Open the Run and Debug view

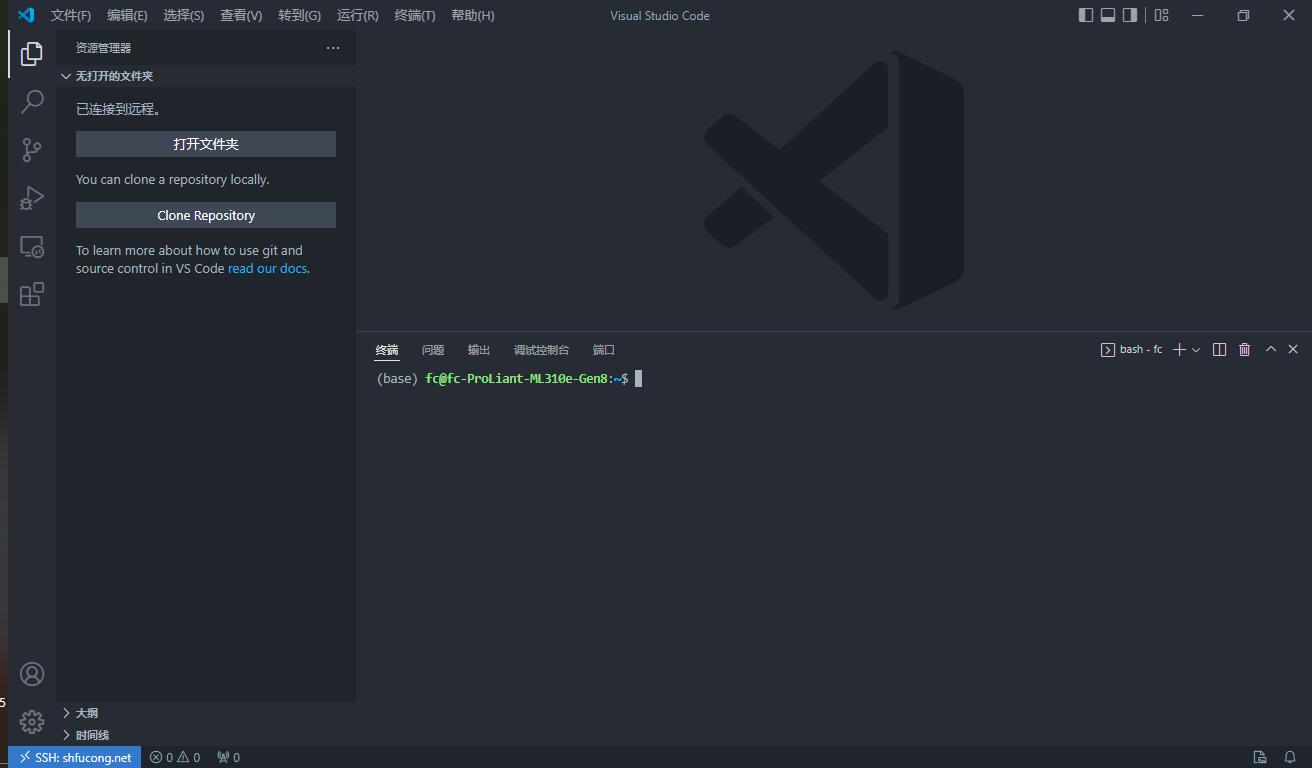coord(32,198)
